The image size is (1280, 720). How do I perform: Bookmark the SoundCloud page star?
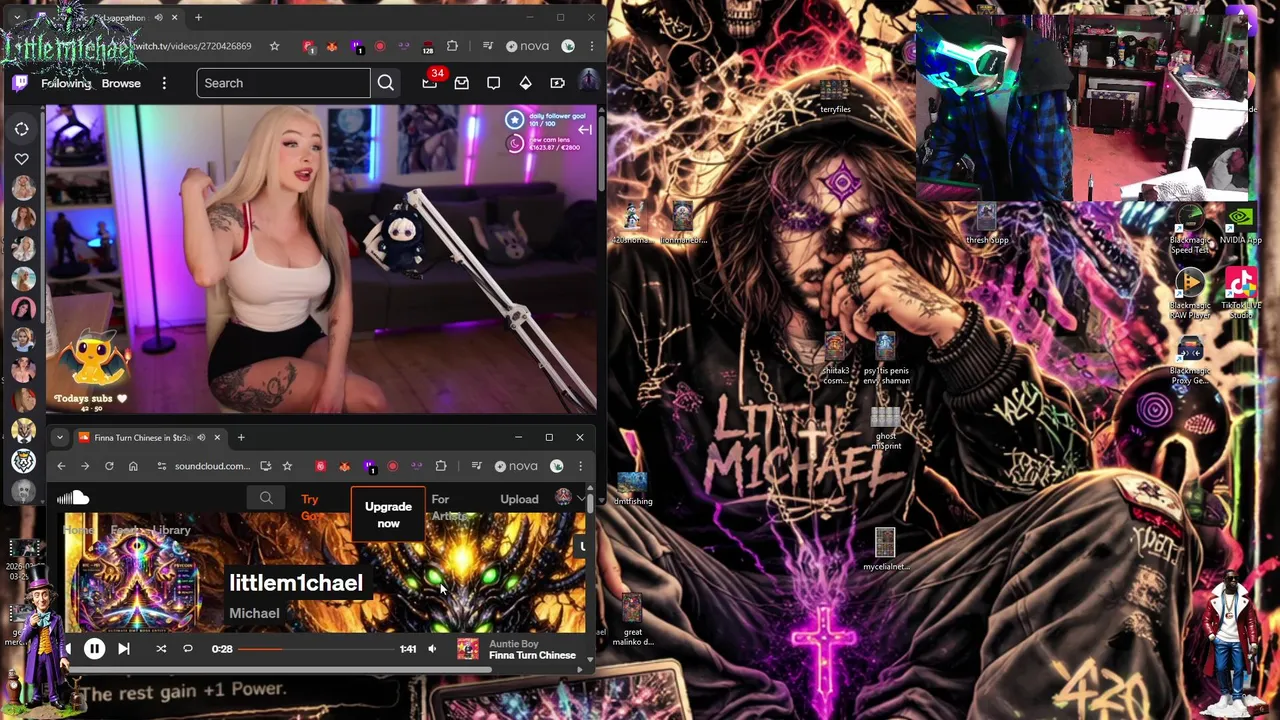click(x=287, y=466)
